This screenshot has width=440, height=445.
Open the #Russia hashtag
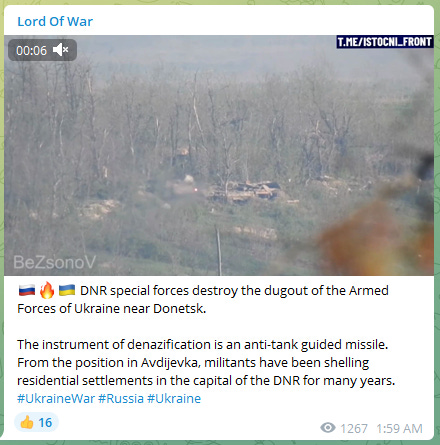click(x=121, y=398)
